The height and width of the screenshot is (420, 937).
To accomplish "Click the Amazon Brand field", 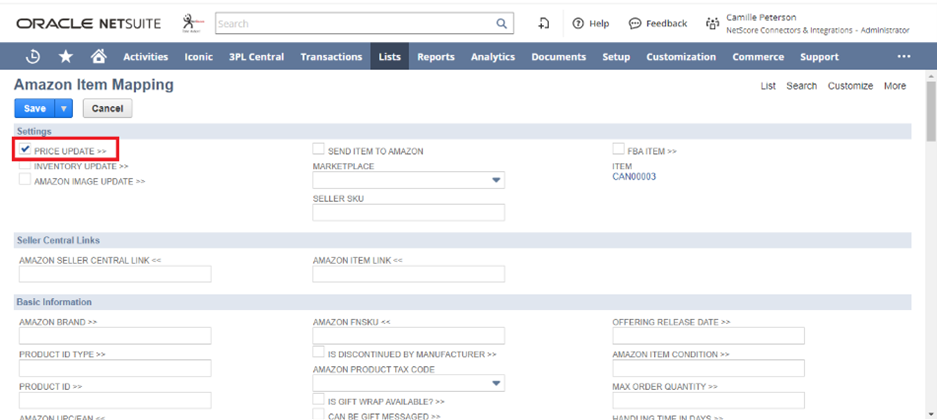I will (x=115, y=336).
